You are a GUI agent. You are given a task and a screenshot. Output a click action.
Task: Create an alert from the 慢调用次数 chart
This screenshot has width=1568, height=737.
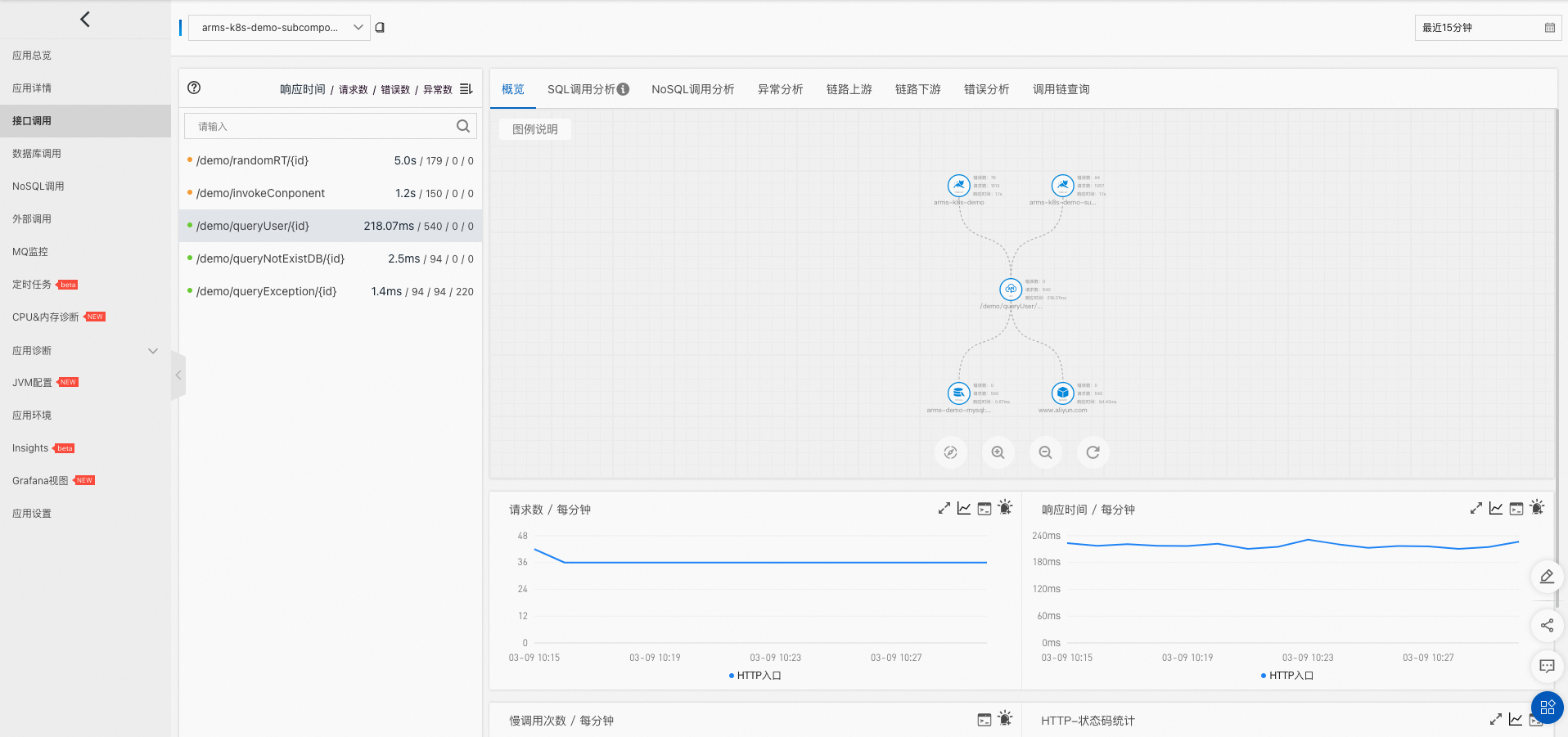point(1006,719)
